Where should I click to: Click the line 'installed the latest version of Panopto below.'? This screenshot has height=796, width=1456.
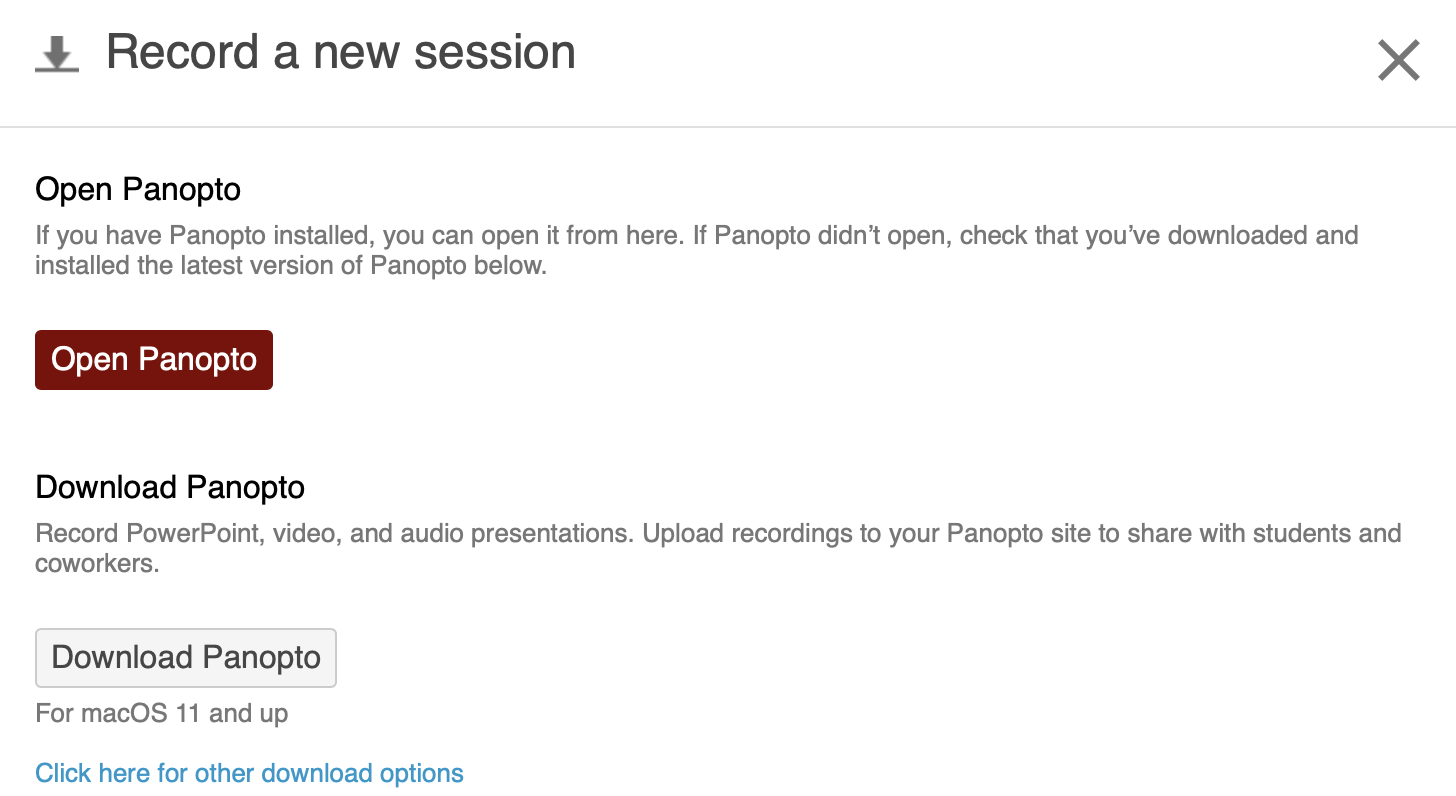(291, 266)
